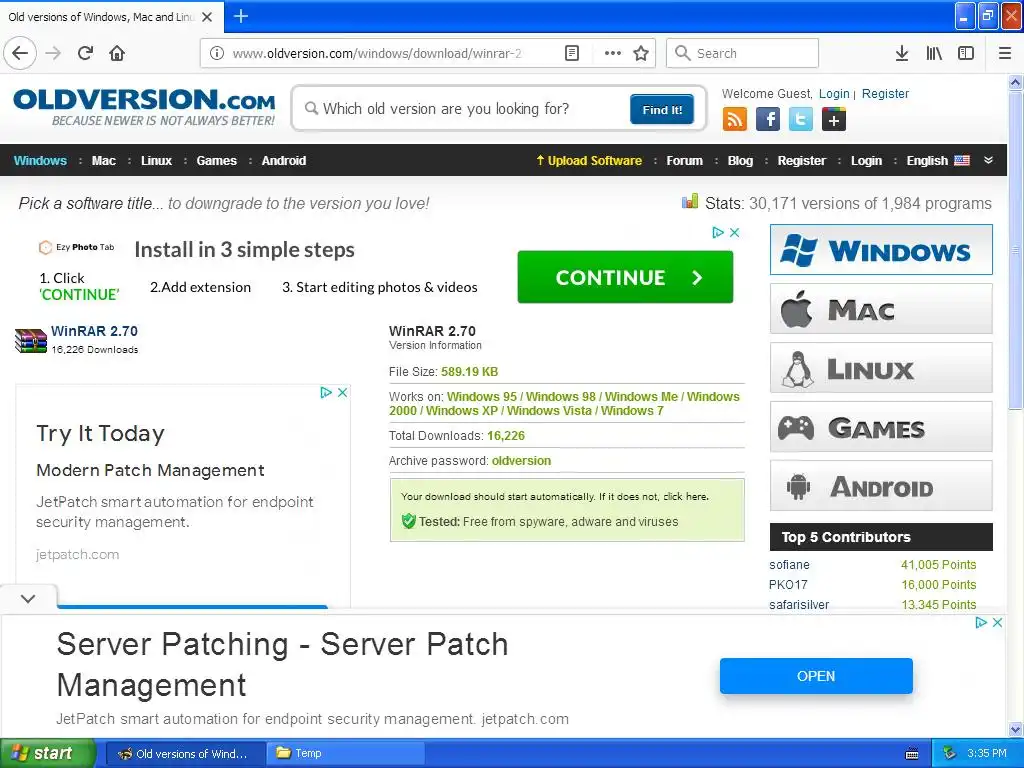The height and width of the screenshot is (768, 1024).
Task: Toggle the sidebar icon in toolbar
Action: pos(966,53)
